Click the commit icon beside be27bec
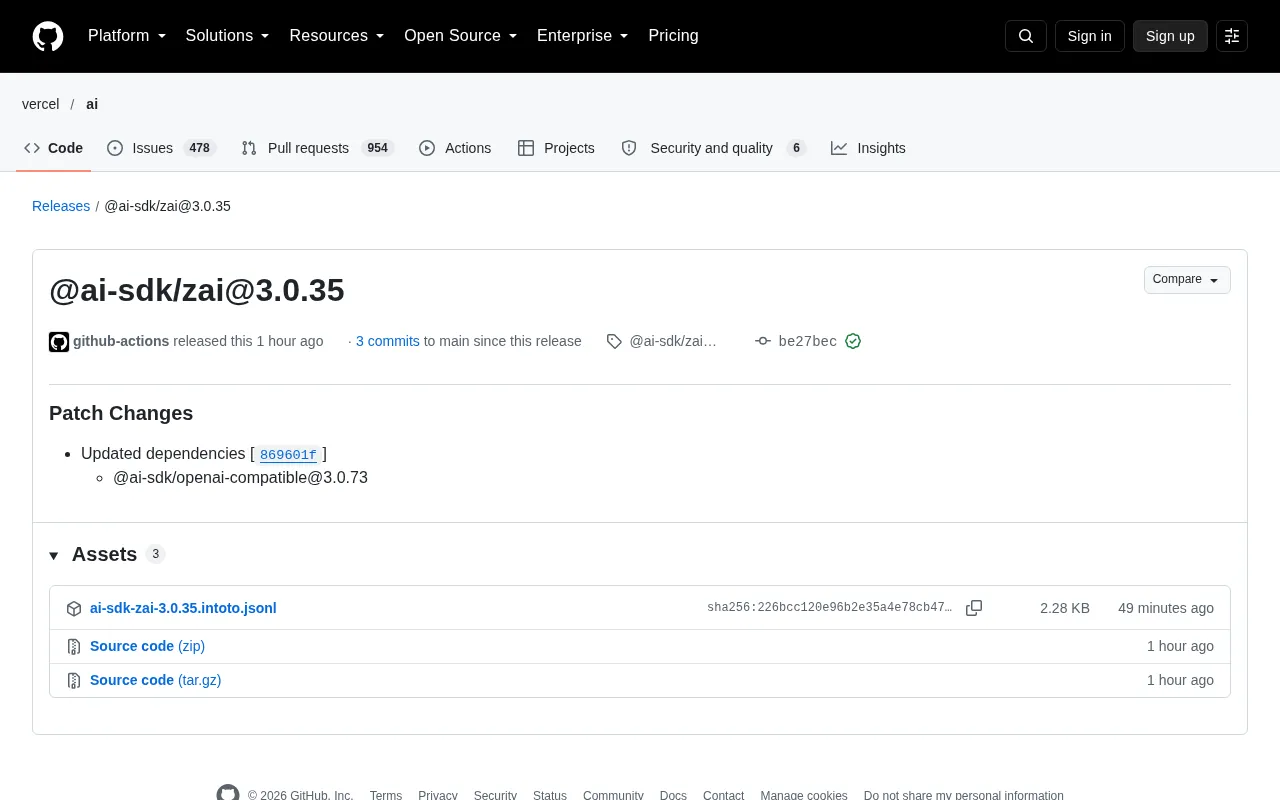1280x800 pixels. [x=763, y=341]
